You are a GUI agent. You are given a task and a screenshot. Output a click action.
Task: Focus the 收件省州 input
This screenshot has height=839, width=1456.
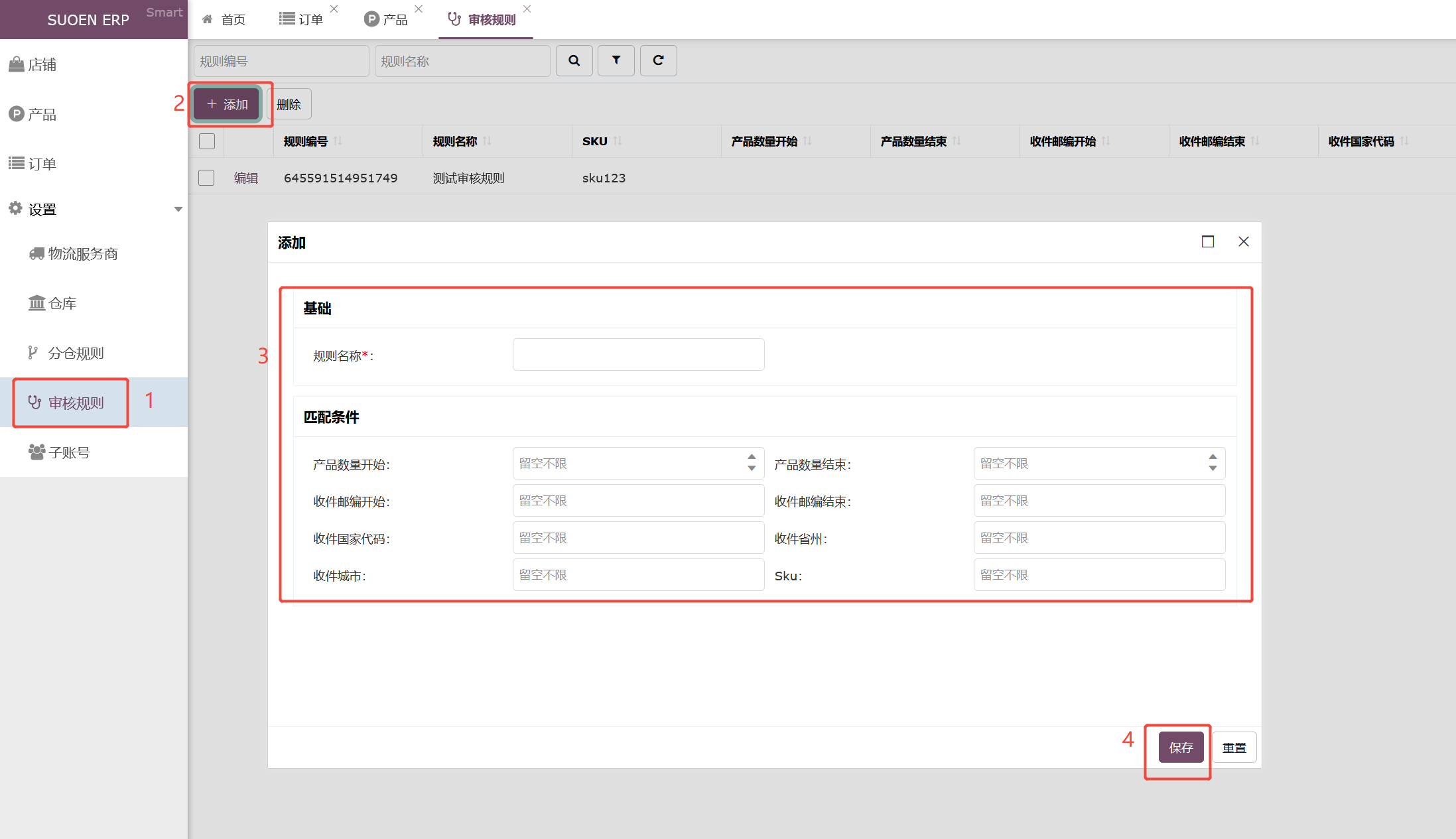point(1099,537)
